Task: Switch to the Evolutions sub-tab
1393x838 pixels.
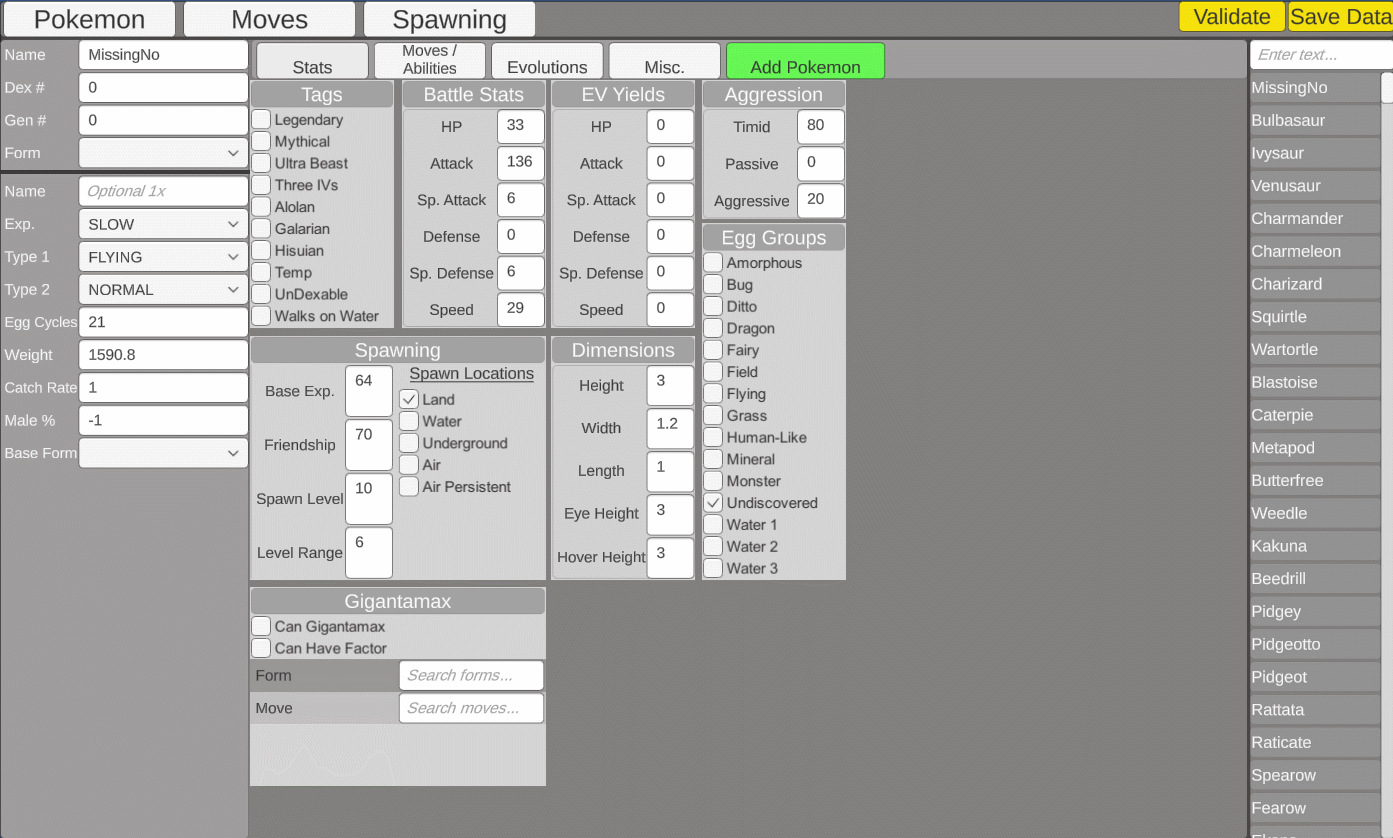Action: pyautogui.click(x=547, y=61)
